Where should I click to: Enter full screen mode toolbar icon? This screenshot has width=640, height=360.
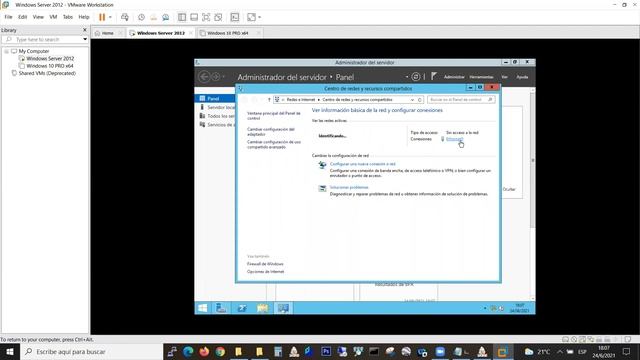206,17
